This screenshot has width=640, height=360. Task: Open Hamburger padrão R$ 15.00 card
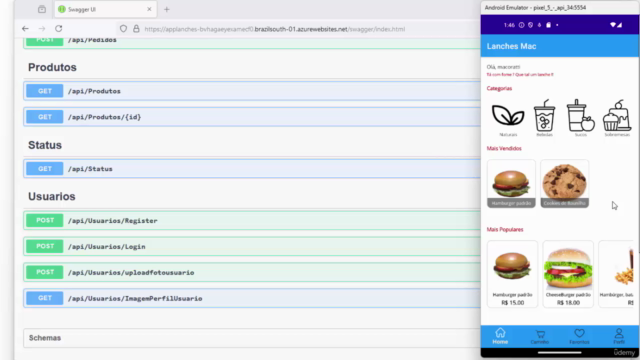(512, 274)
